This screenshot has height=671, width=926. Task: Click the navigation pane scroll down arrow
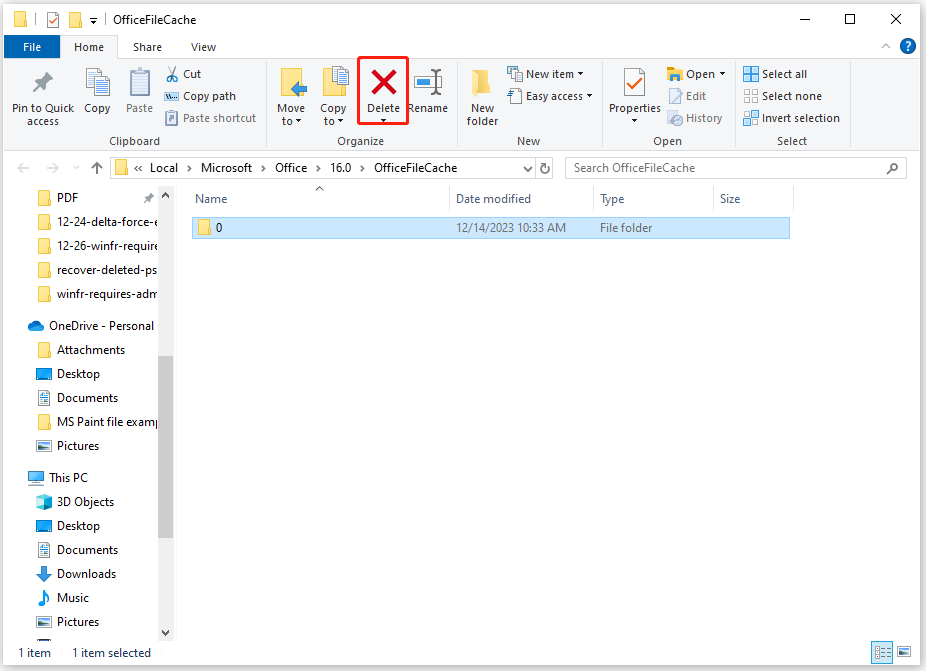click(165, 633)
